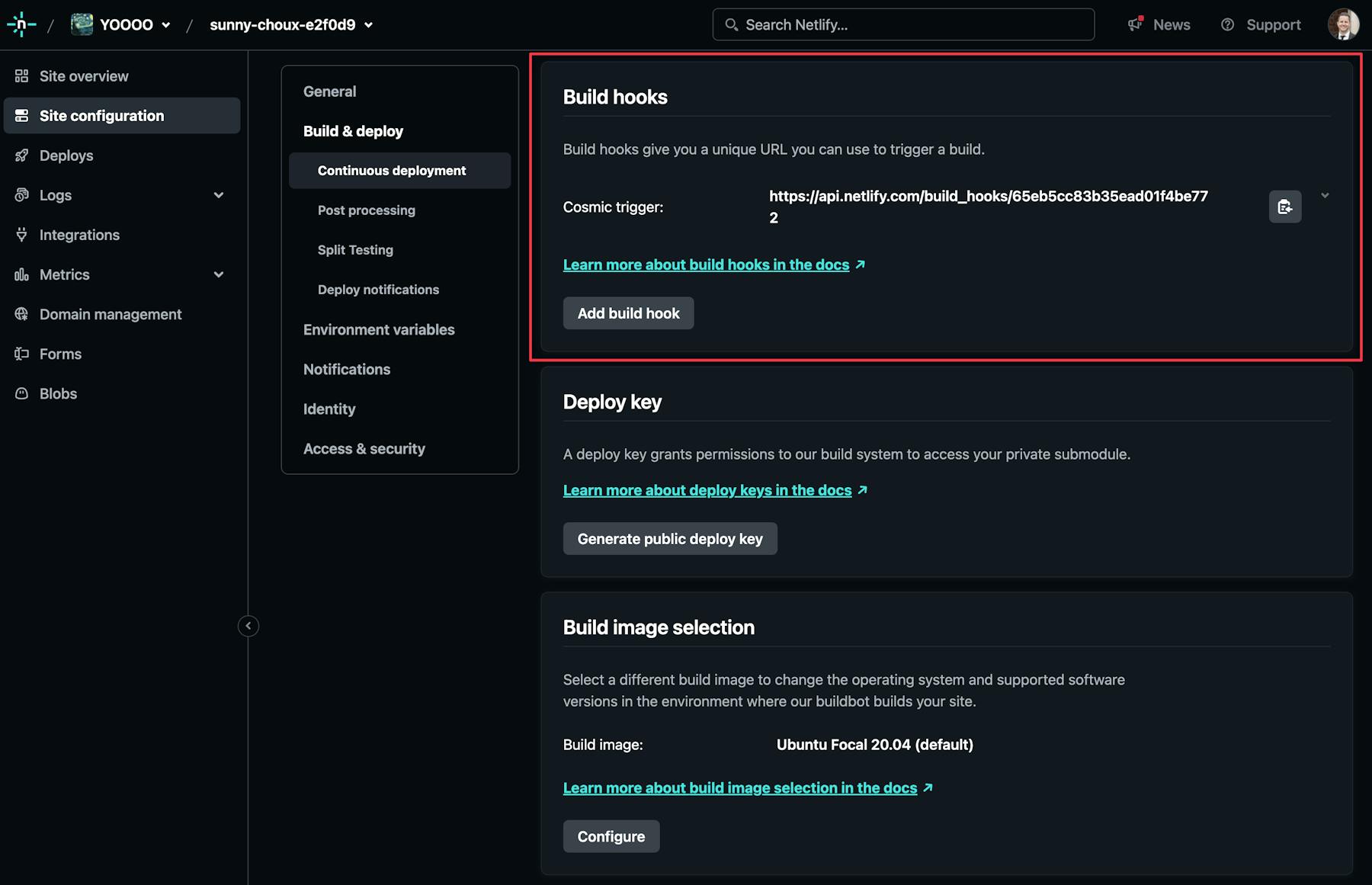Viewport: 1372px width, 885px height.
Task: Click the Ubuntu Focal 20.04 (default) value
Action: pos(874,745)
